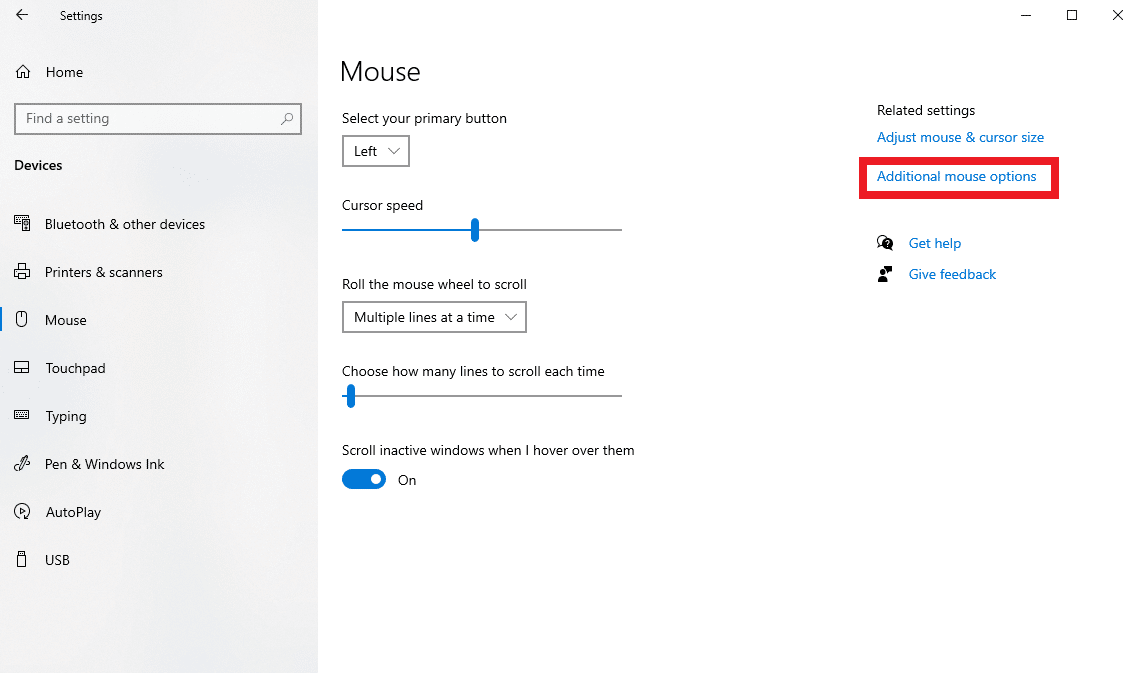Screen dimensions: 1141x673
Task: Click the Get help chat icon
Action: [885, 243]
